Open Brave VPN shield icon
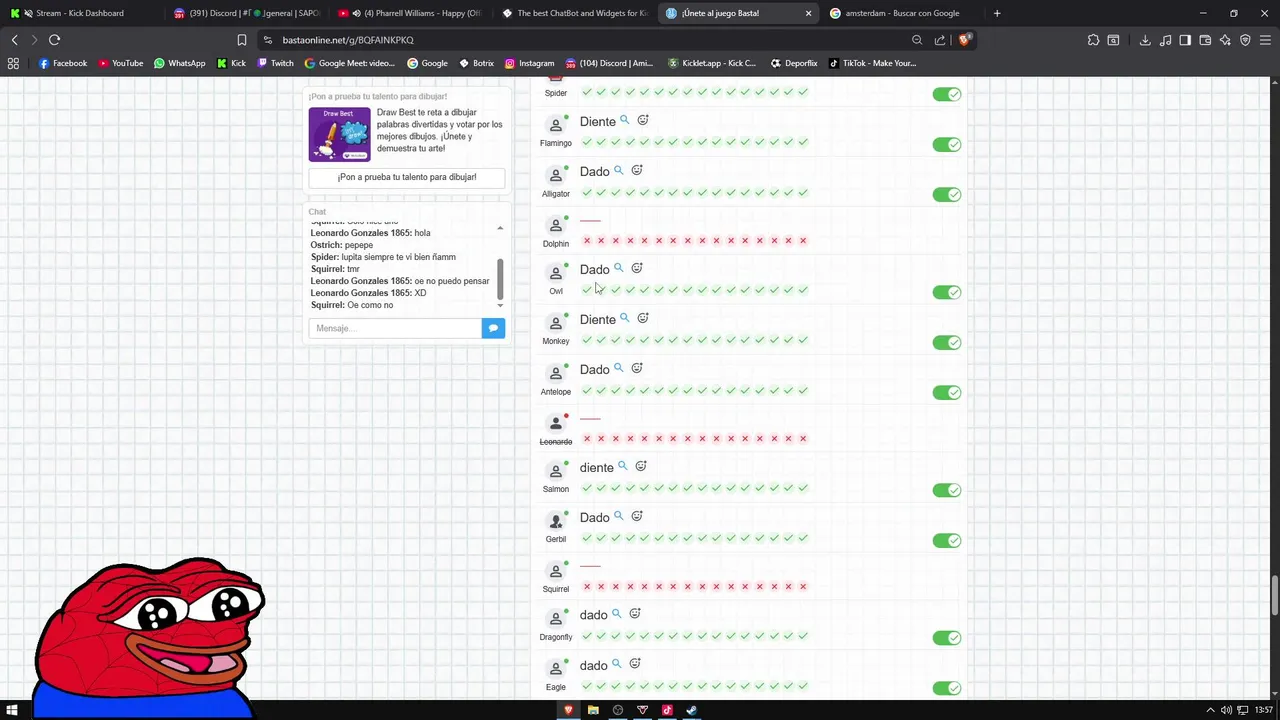Screen dimensions: 1280x720 pos(1245,40)
